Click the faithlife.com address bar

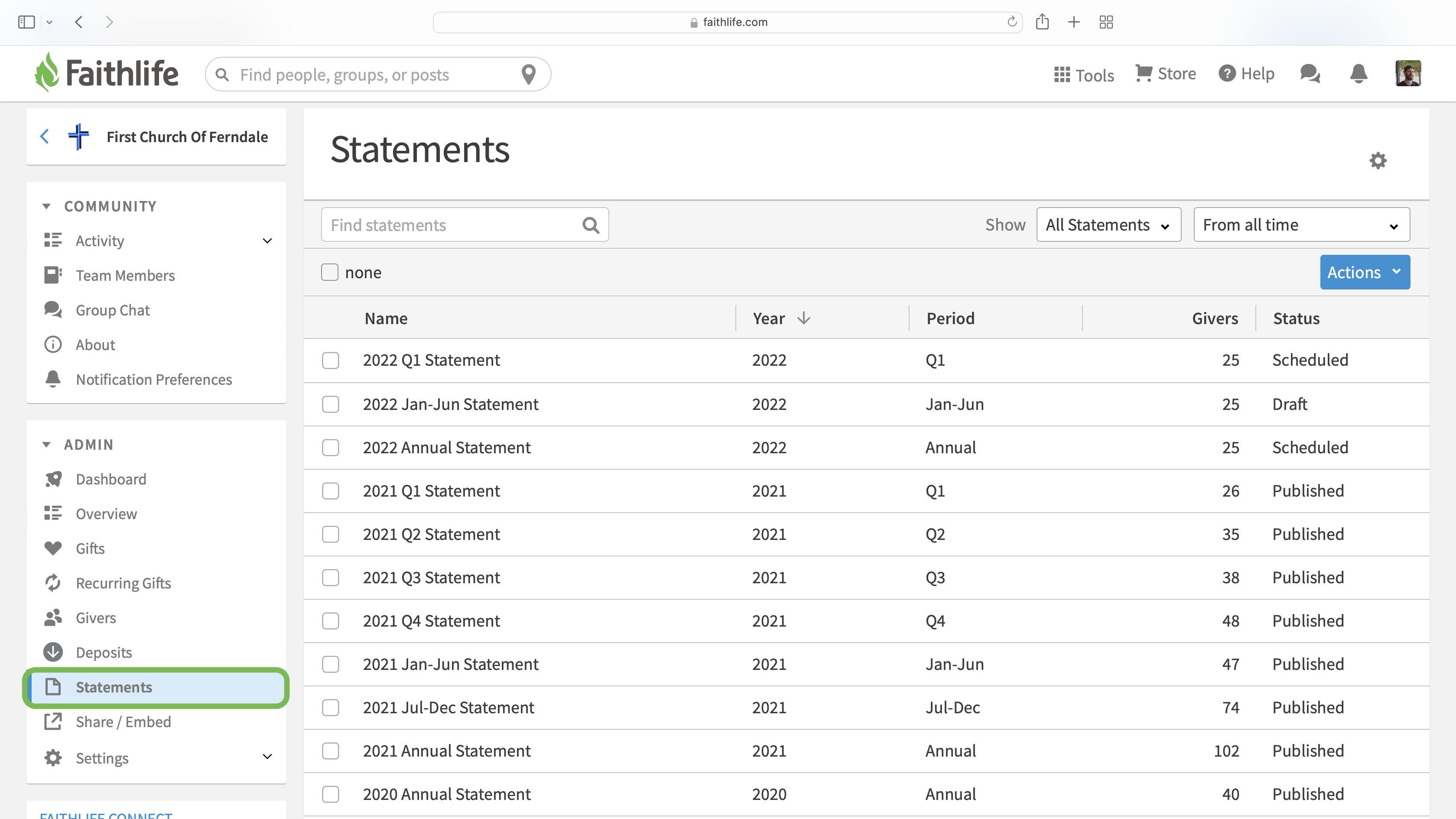pos(728,22)
